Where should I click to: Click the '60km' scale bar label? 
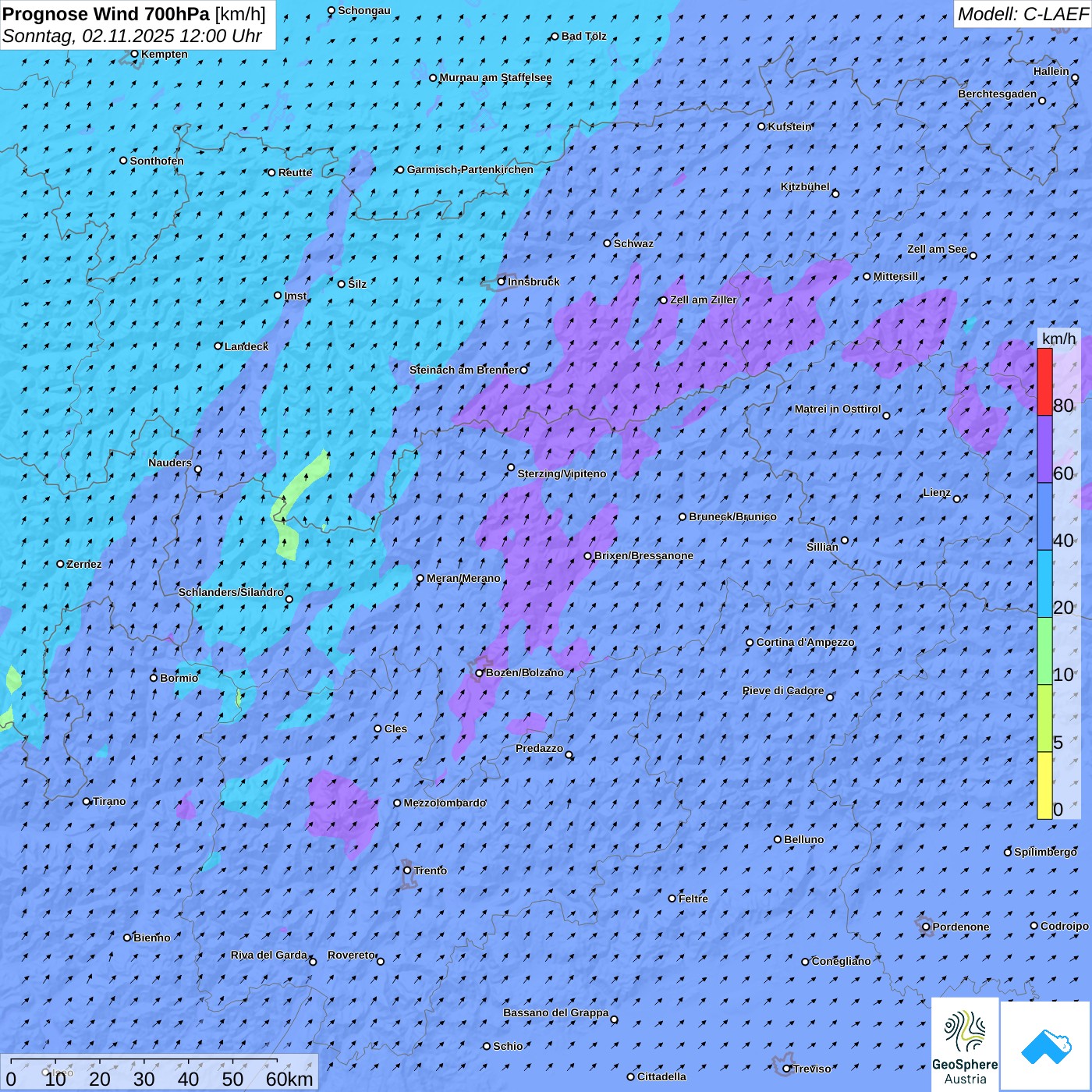tap(289, 1079)
